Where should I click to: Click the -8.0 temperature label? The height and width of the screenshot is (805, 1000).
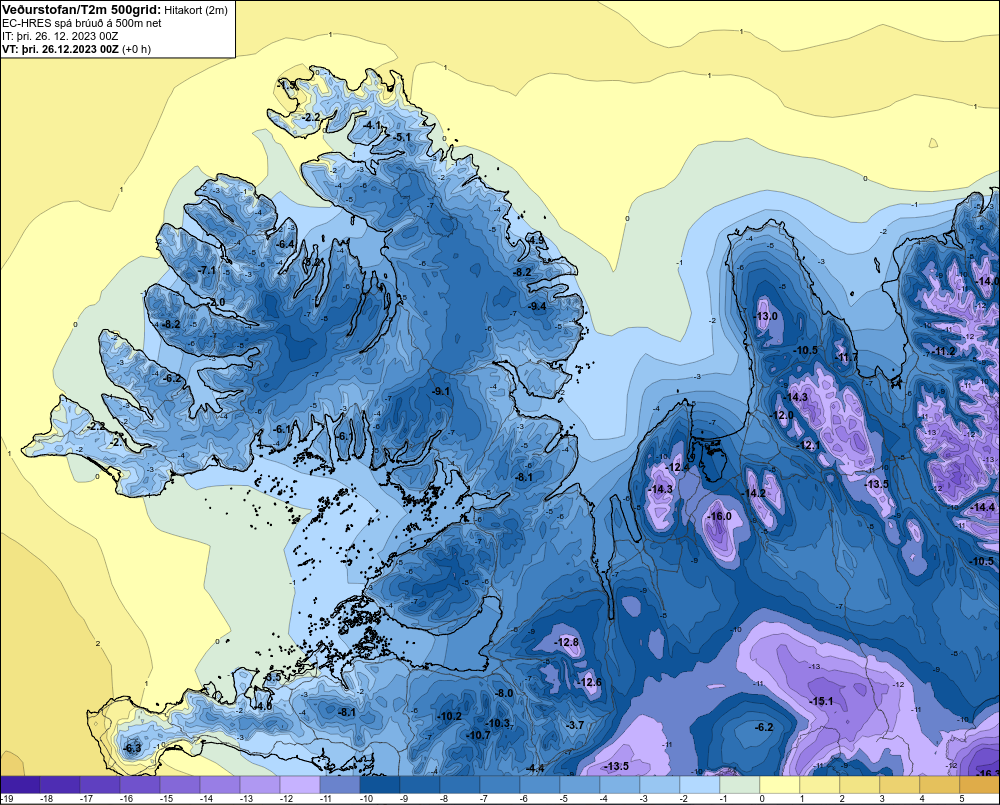coord(504,693)
